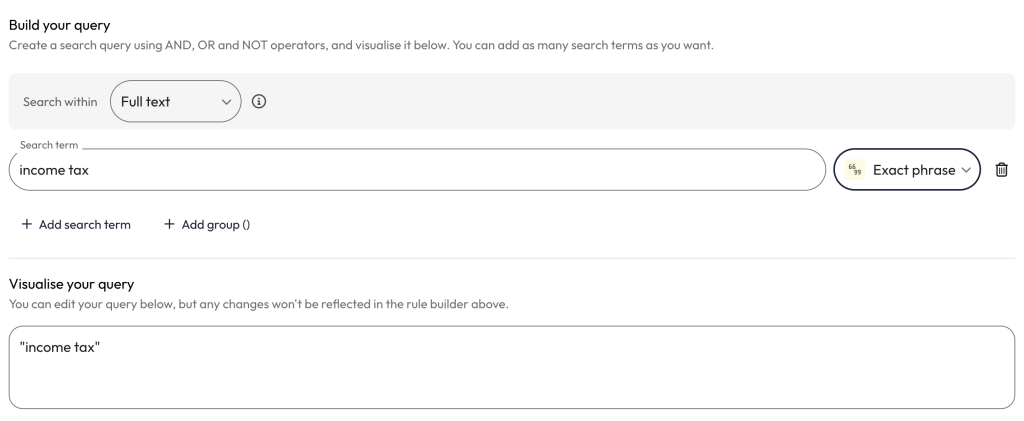Viewport: 1024px width, 421px height.
Task: Click the Search within label
Action: [x=60, y=101]
